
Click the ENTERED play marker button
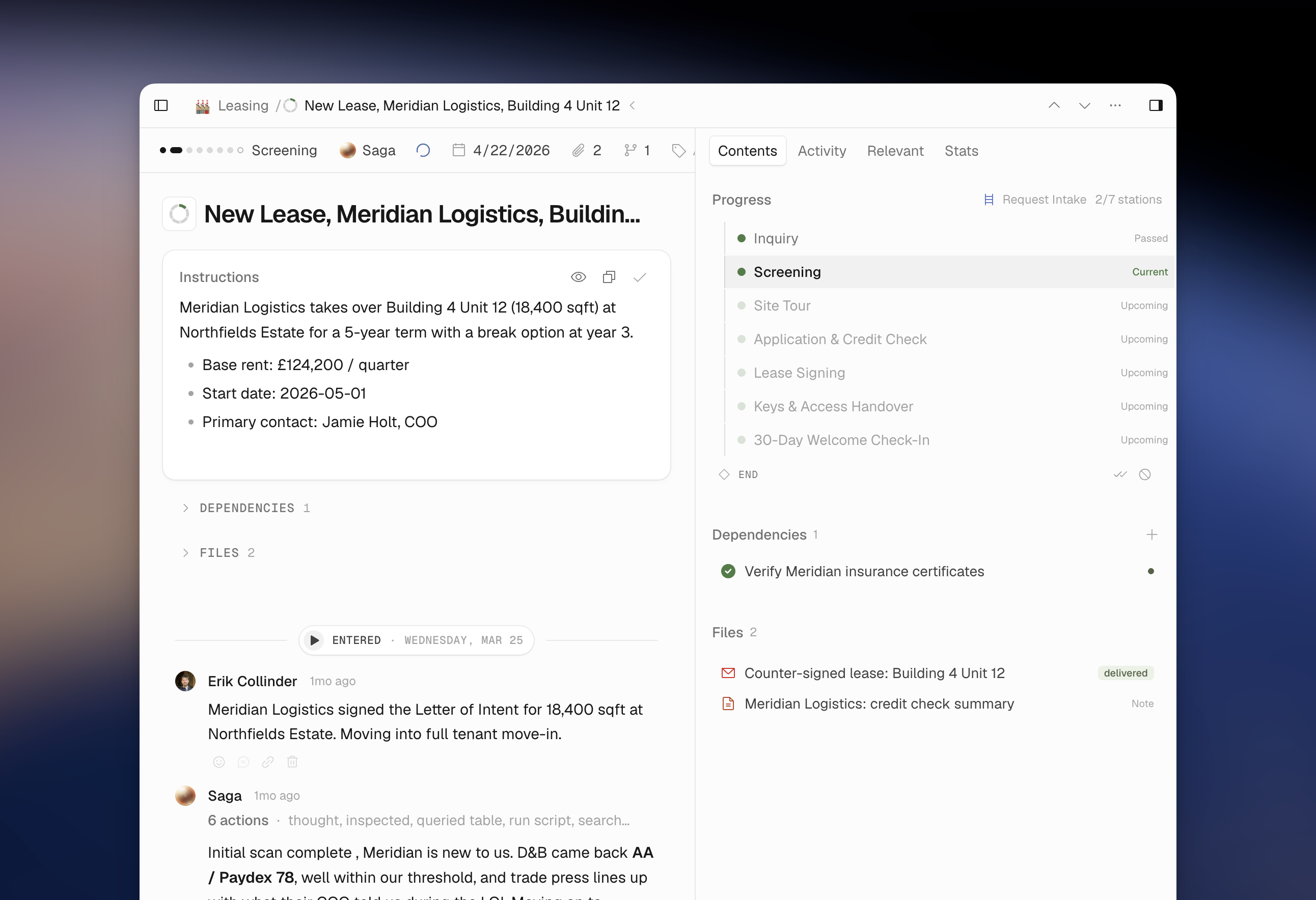314,640
